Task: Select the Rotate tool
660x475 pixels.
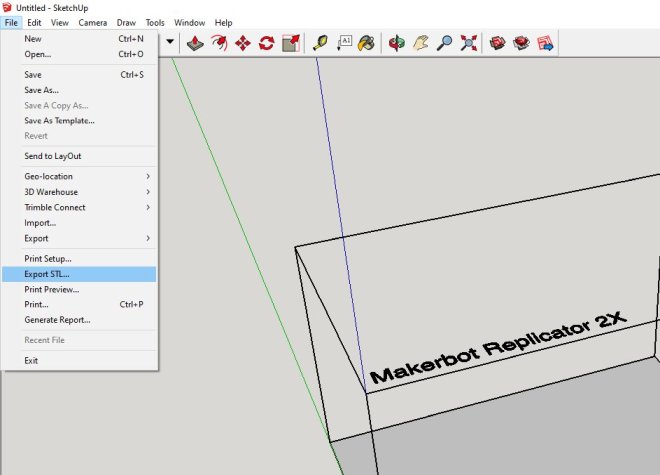Action: tap(266, 43)
